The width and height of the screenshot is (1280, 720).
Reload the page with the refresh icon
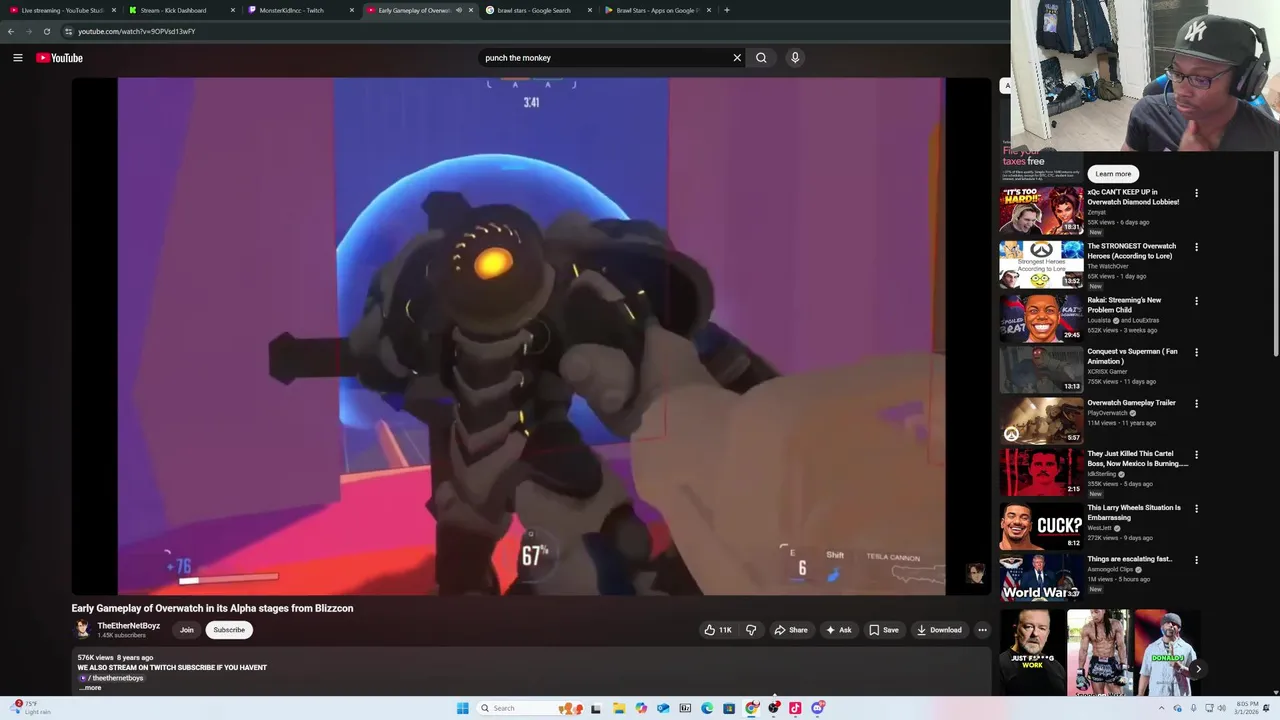pyautogui.click(x=46, y=31)
